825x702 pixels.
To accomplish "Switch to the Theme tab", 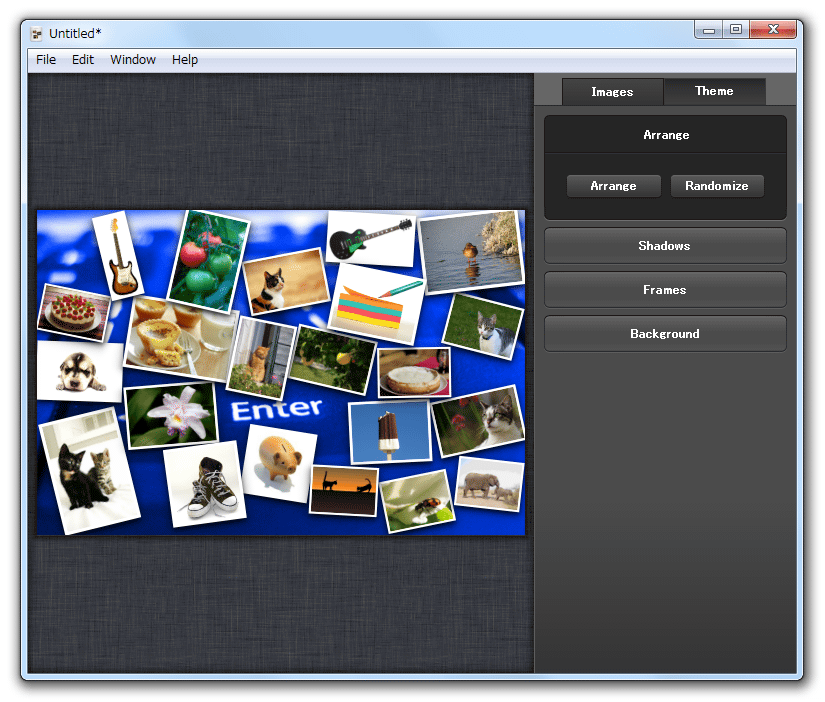I will coord(714,91).
